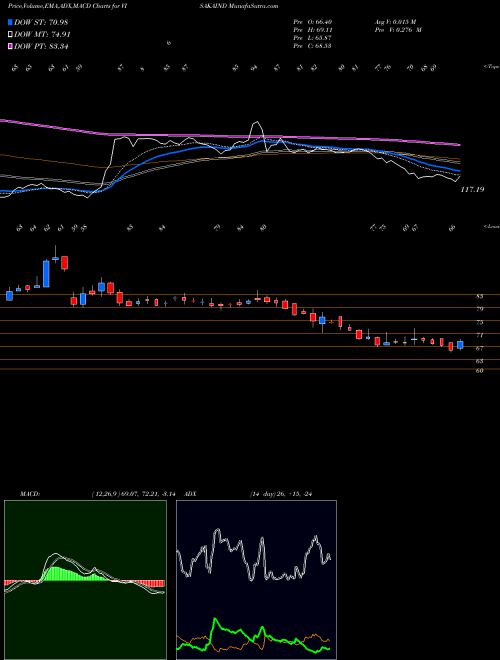The width and height of the screenshot is (500, 660).
Task: Click the 71 price level label
Action: point(479,335)
